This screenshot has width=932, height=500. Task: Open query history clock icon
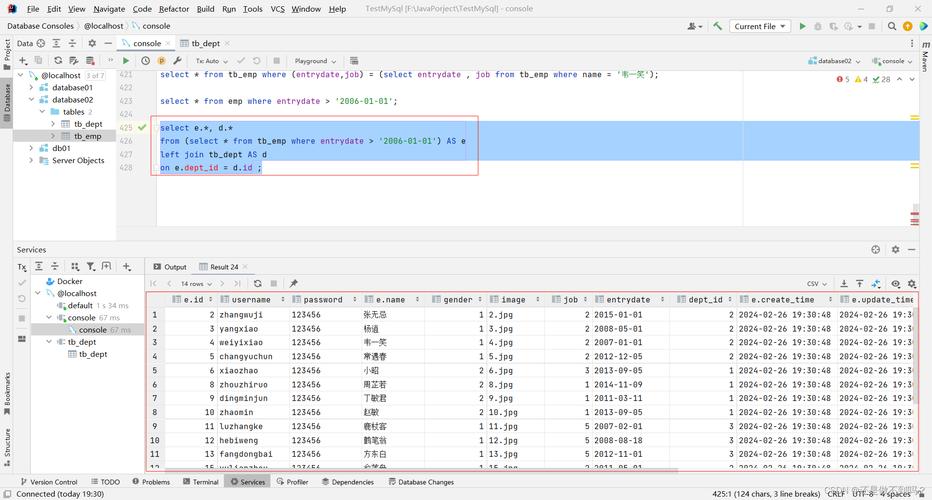point(146,61)
